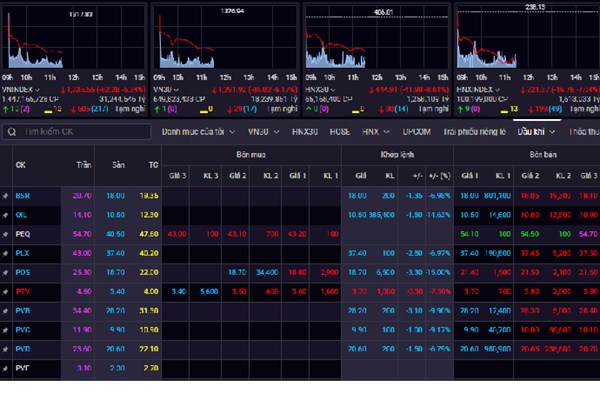This screenshot has height=400, width=600.
Task: Open the Trái phiếu riêng lẻ tab
Action: [474, 132]
